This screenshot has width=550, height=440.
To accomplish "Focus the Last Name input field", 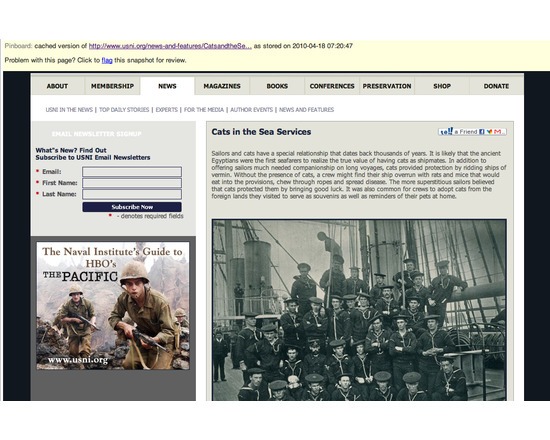I will pyautogui.click(x=132, y=194).
